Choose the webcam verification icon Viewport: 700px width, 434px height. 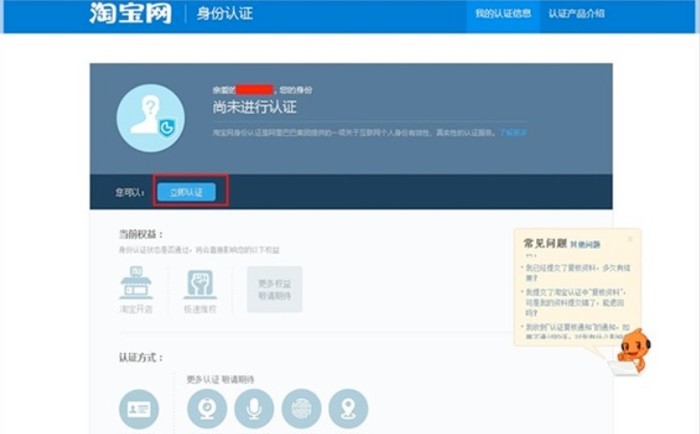[207, 409]
